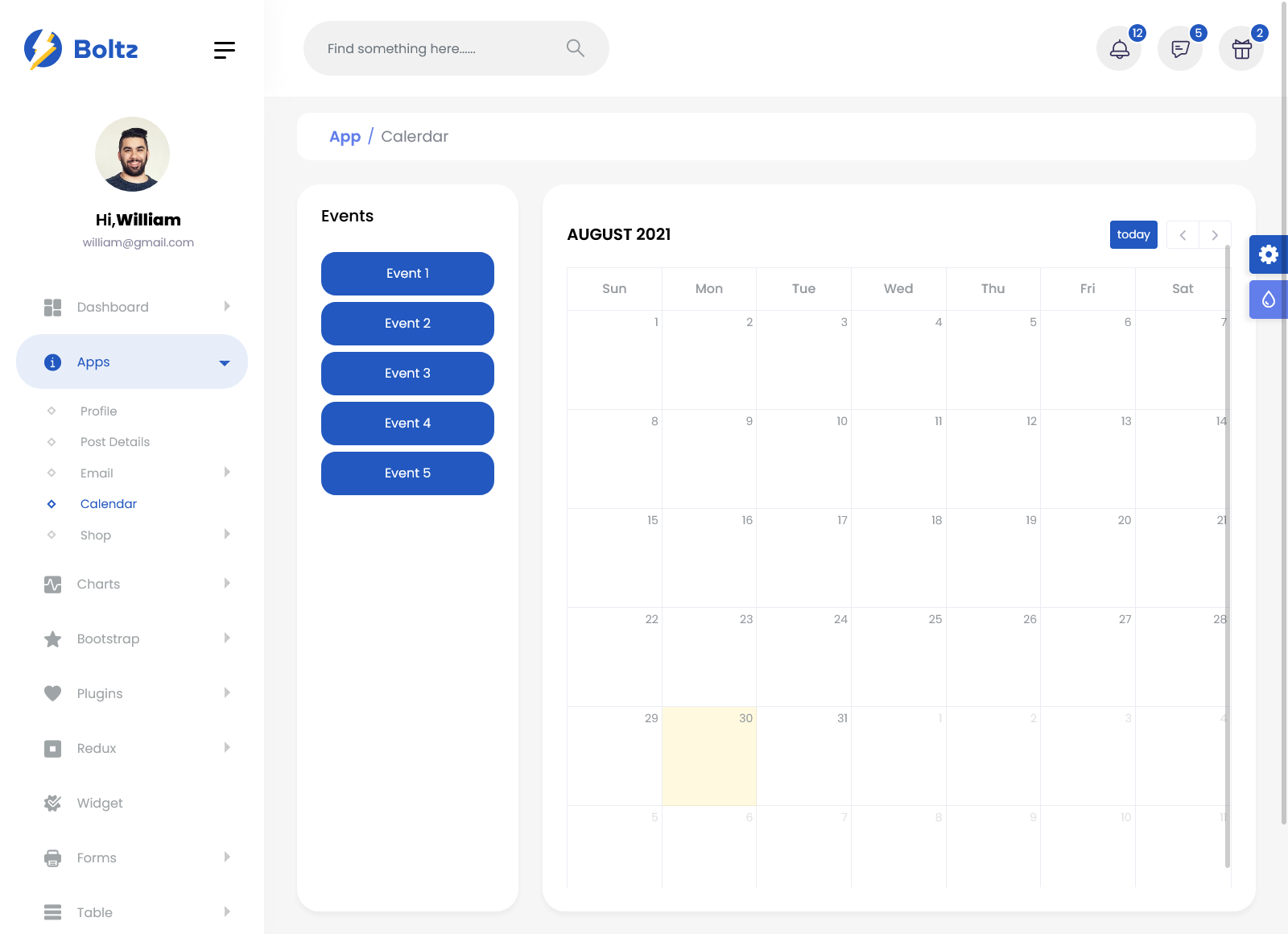Select the Calendar submenu item
This screenshot has height=934, width=1288.
pos(109,504)
